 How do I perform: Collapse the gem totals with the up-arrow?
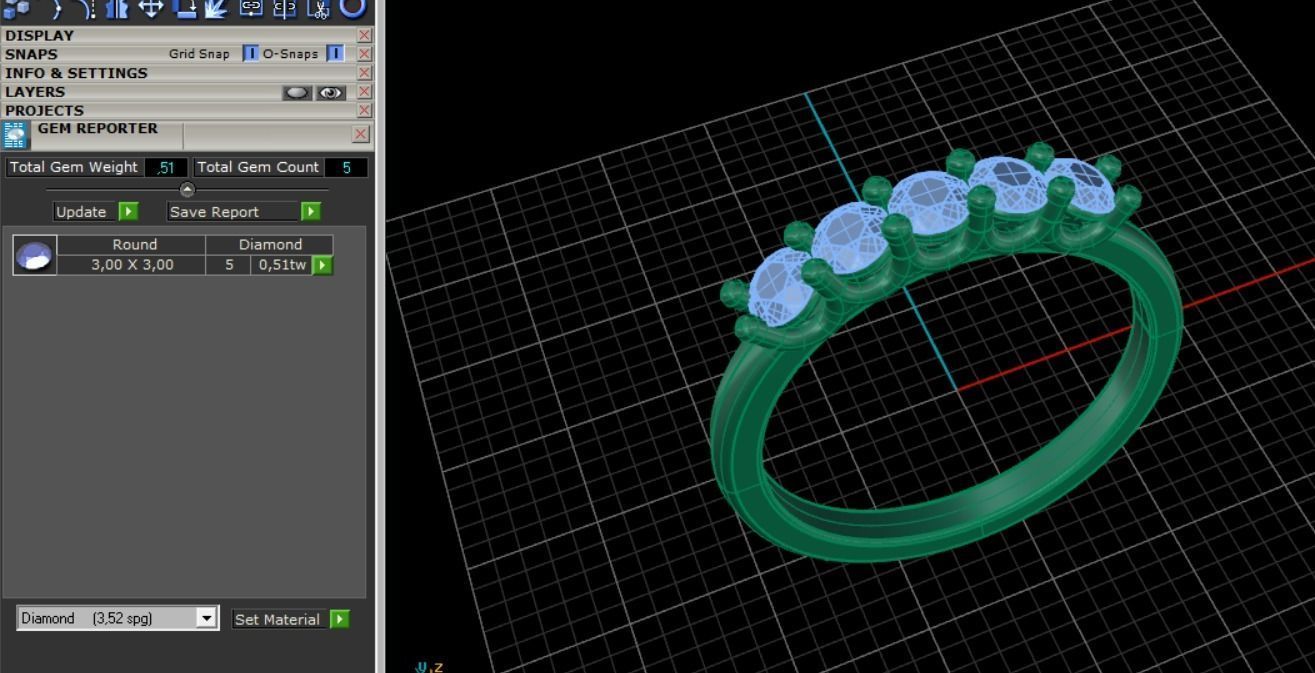[x=187, y=189]
